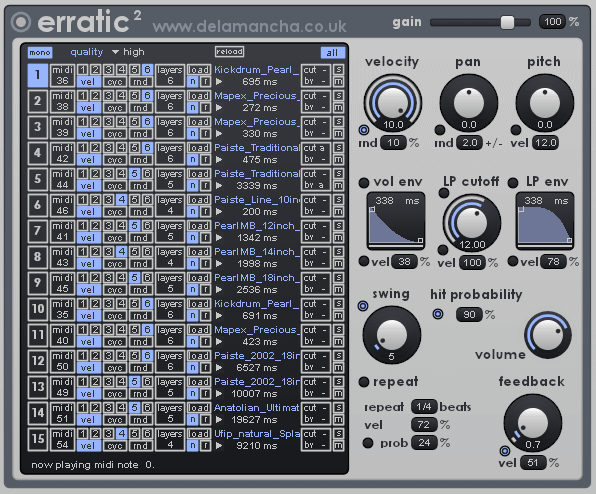Solo drum slot 1 with S button
Viewport: 596px width, 494px height.
click(338, 70)
